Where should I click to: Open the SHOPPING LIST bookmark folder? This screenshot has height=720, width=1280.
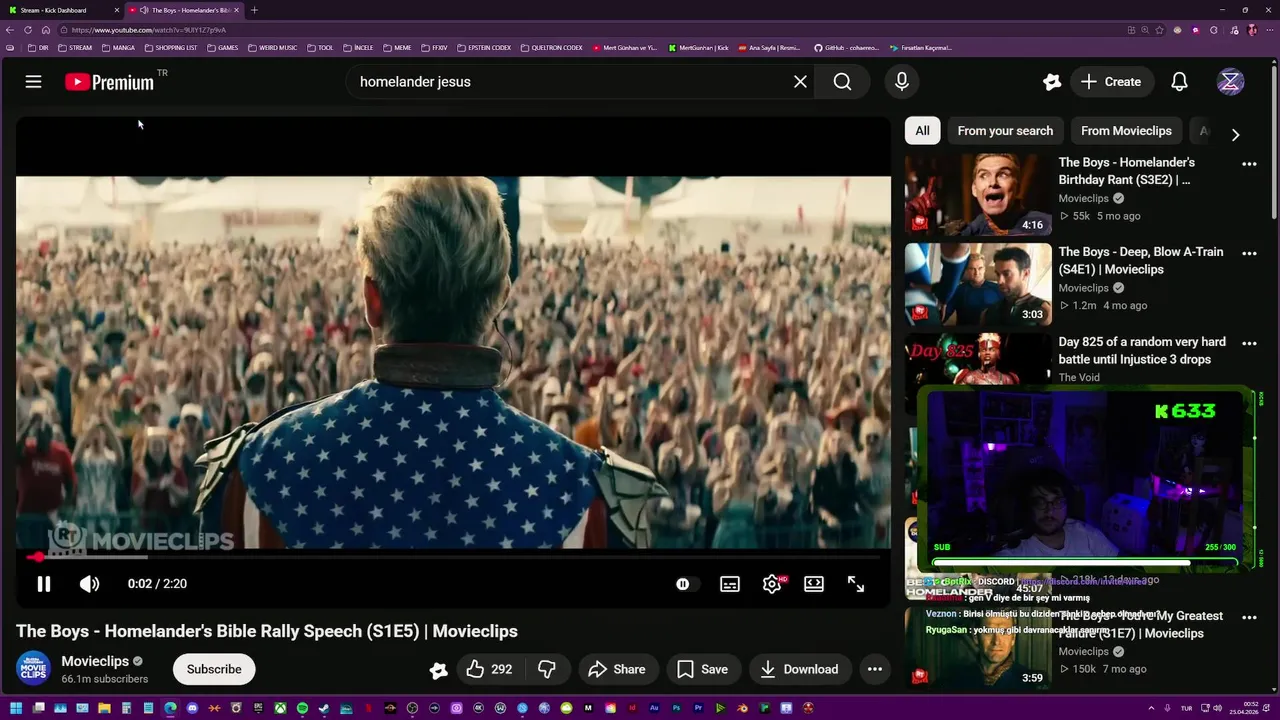click(x=171, y=47)
